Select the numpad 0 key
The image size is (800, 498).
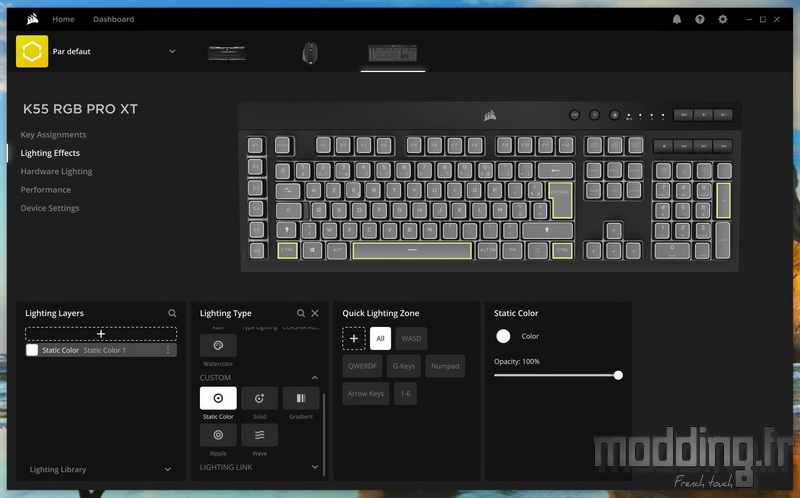tap(672, 251)
